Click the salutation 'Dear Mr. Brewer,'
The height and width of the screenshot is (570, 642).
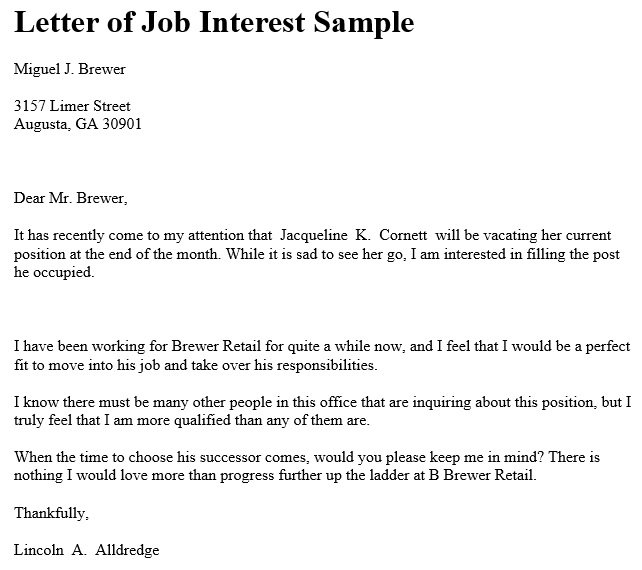71,198
